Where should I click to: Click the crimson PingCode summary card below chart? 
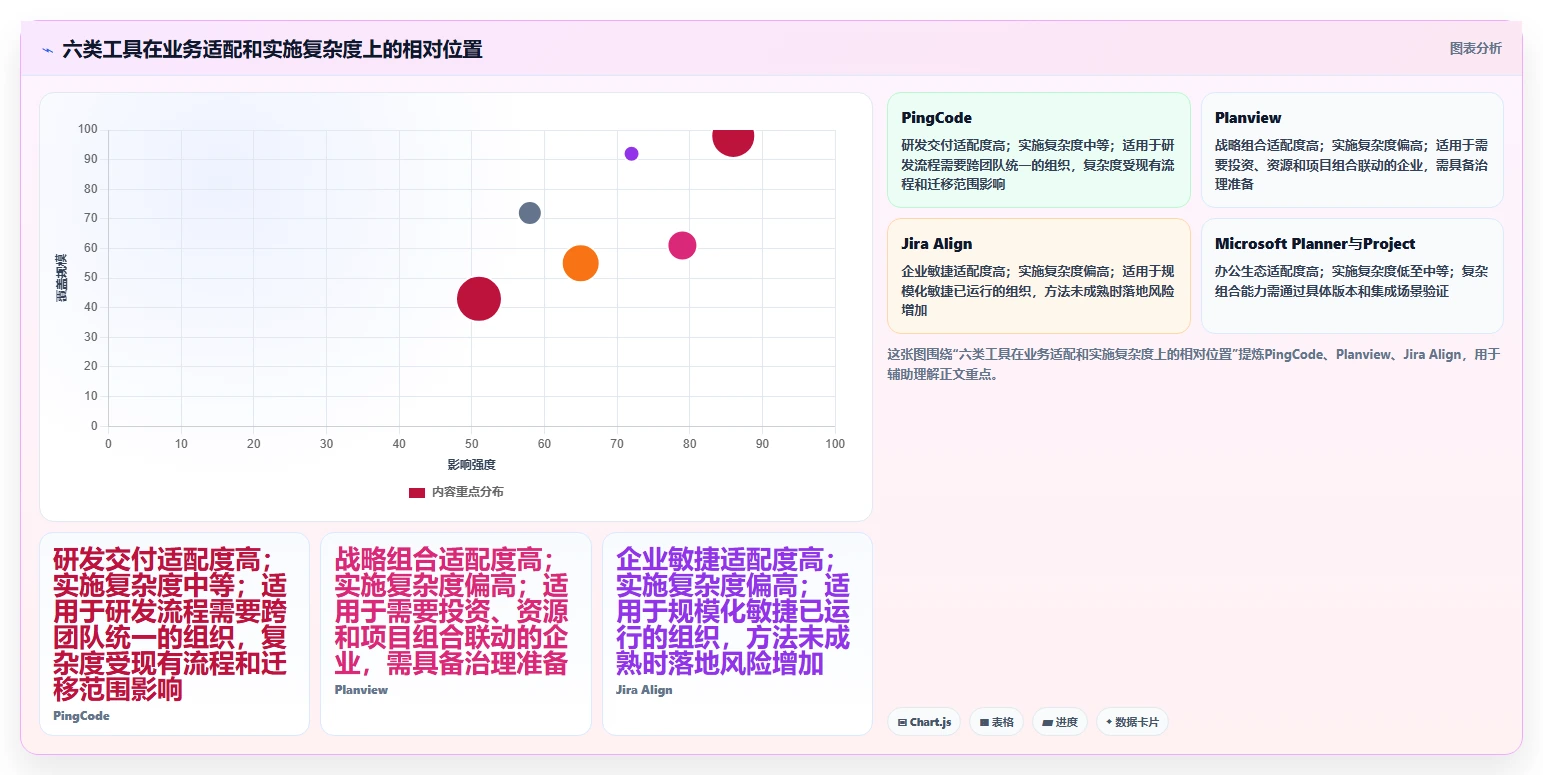[174, 634]
